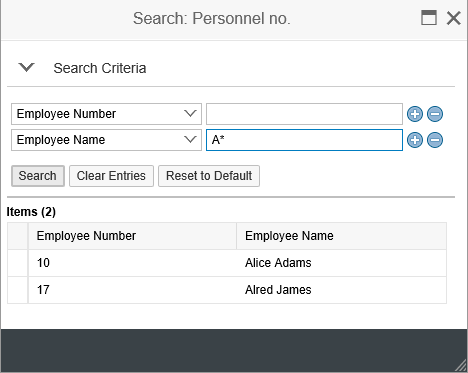Add a criteria row after Employee Name
The height and width of the screenshot is (373, 468).
click(415, 140)
